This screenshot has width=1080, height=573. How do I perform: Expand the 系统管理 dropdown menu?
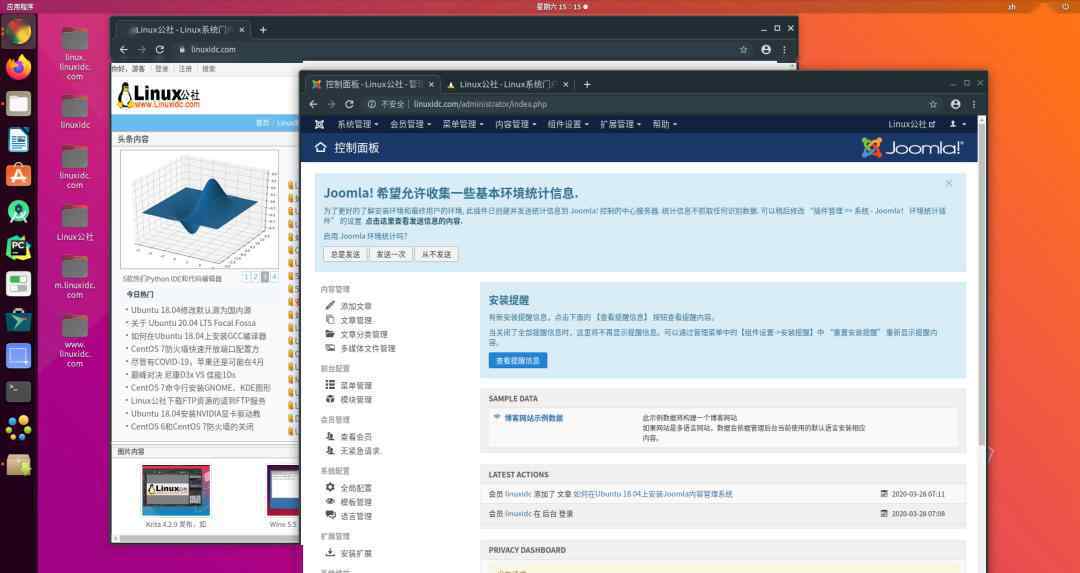pos(357,124)
